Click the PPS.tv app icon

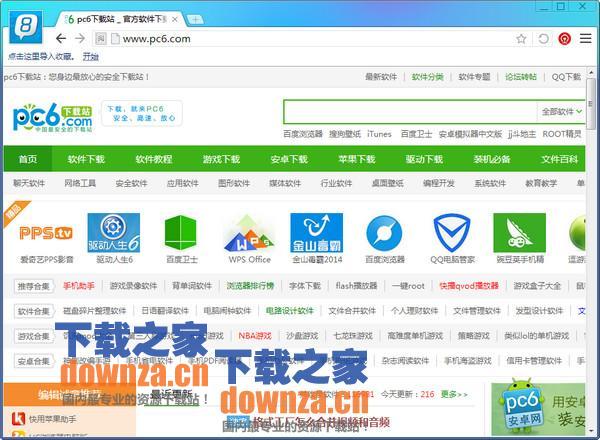tap(46, 233)
